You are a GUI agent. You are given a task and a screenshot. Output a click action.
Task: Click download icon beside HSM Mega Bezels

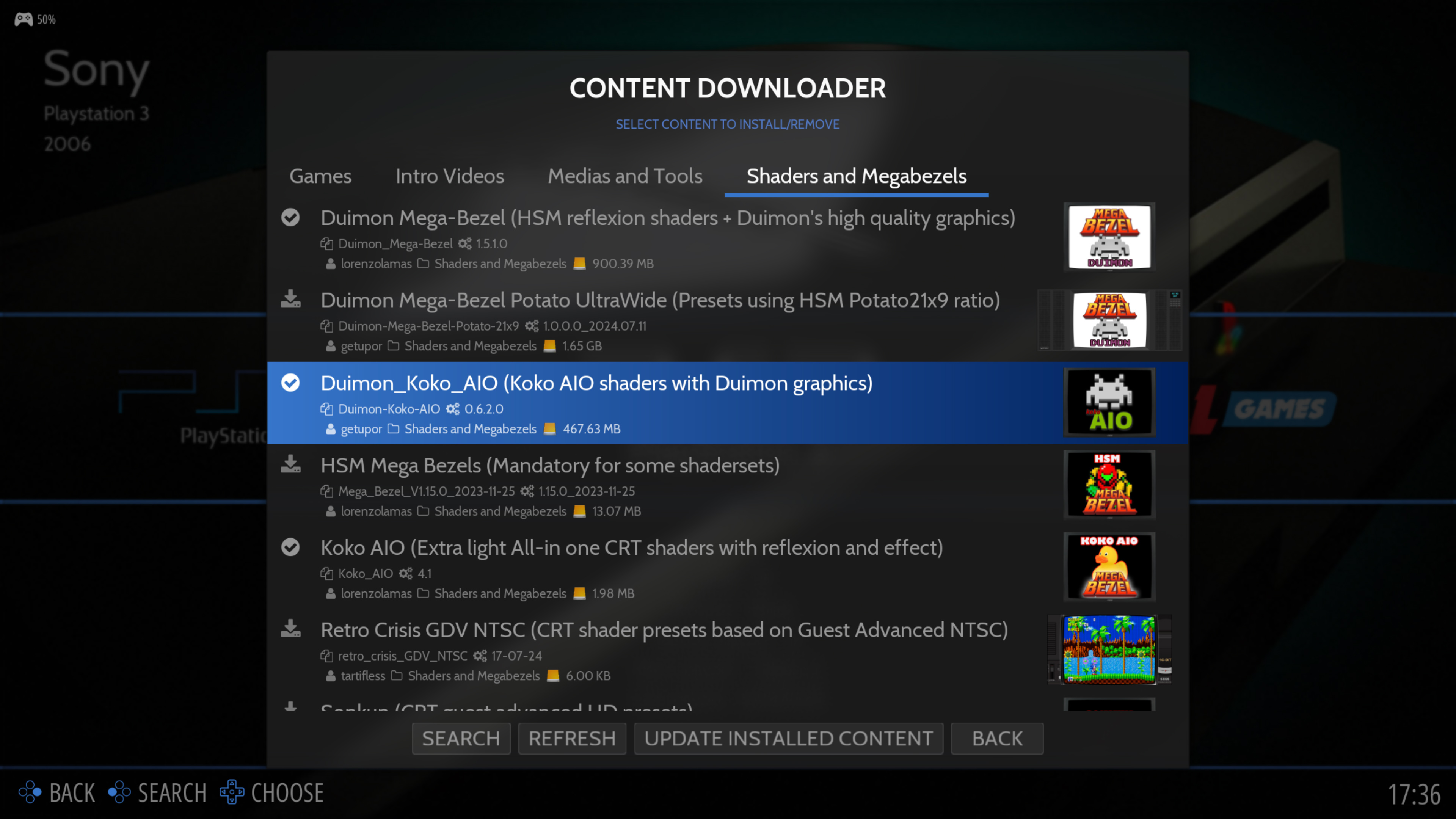click(x=290, y=464)
